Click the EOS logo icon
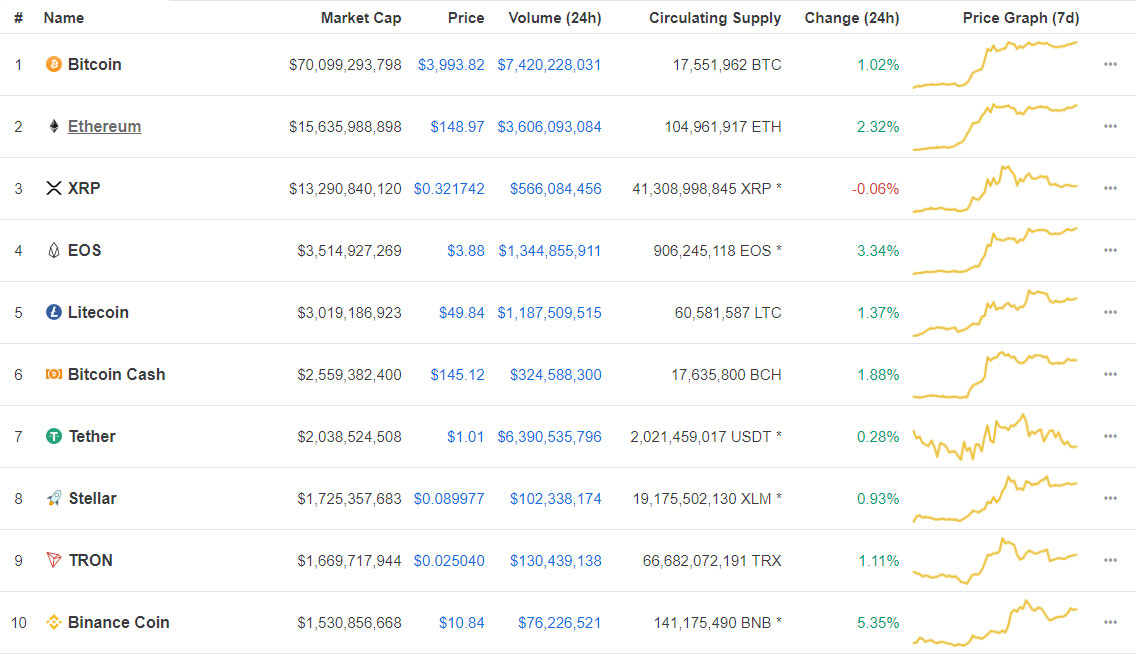 (54, 250)
